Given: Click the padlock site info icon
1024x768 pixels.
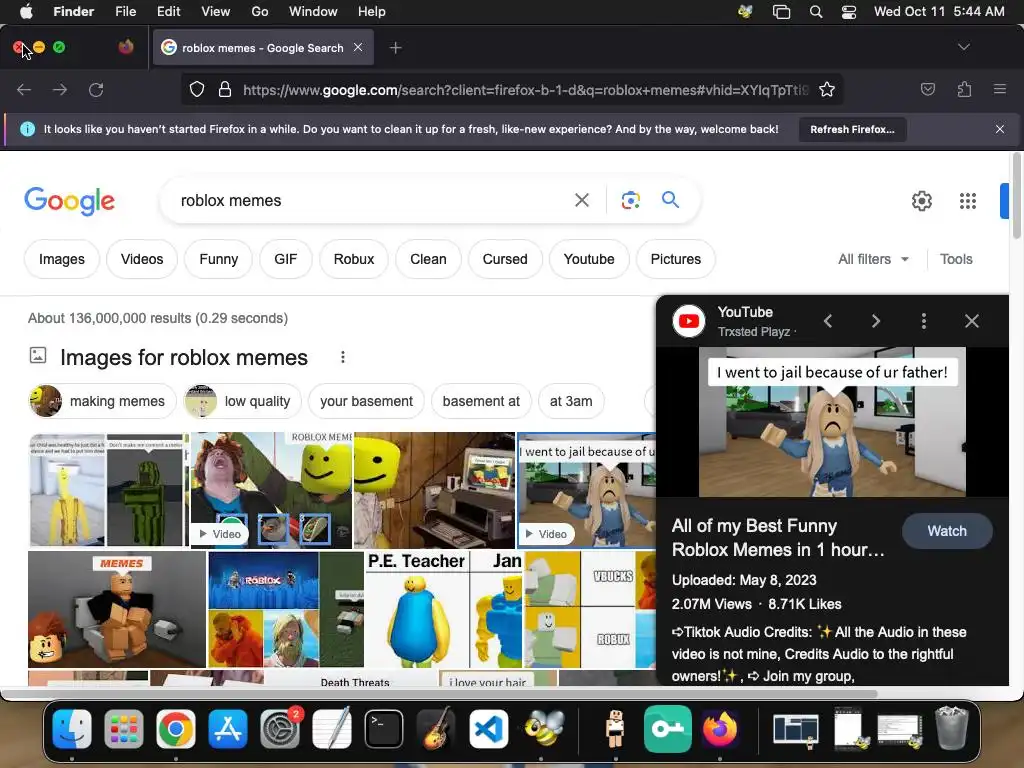Looking at the screenshot, I should 225,89.
